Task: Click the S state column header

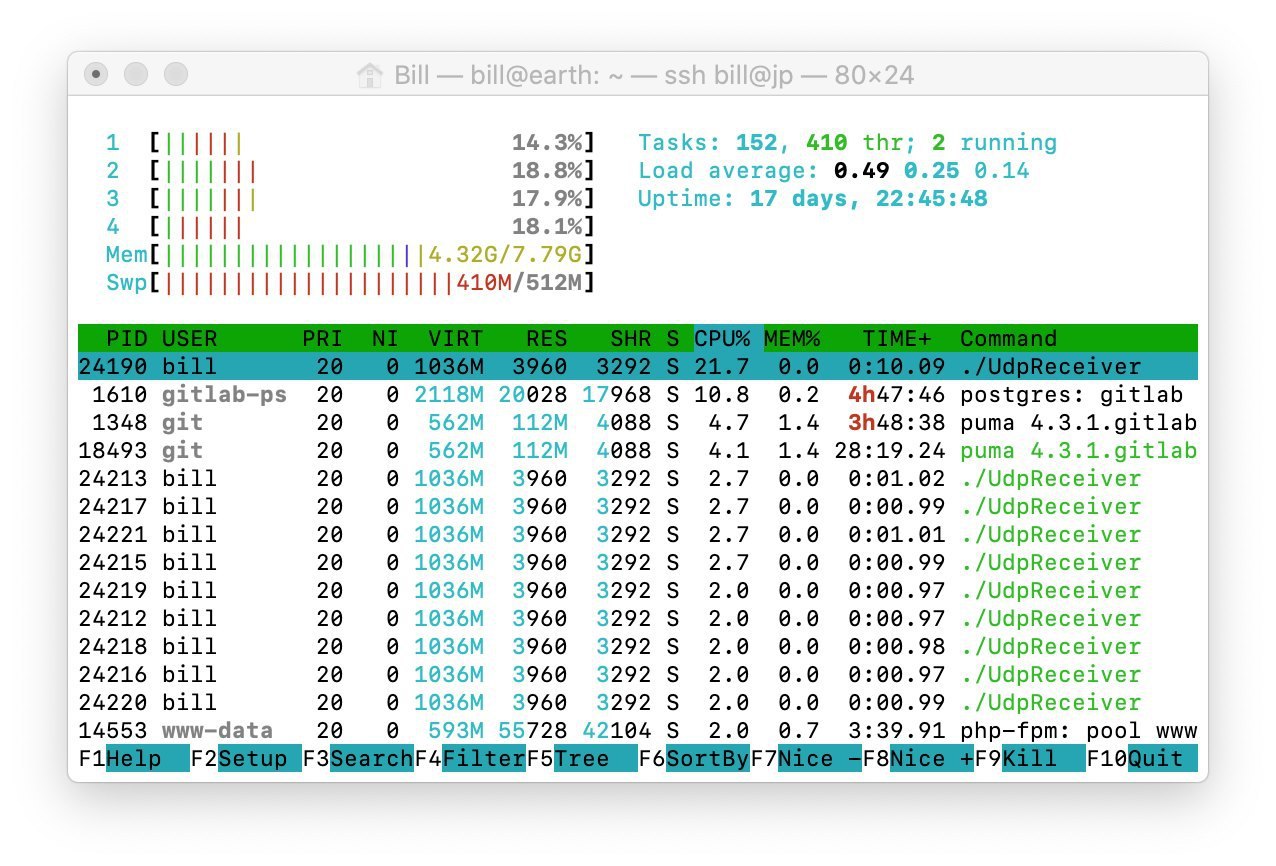Action: (x=673, y=338)
